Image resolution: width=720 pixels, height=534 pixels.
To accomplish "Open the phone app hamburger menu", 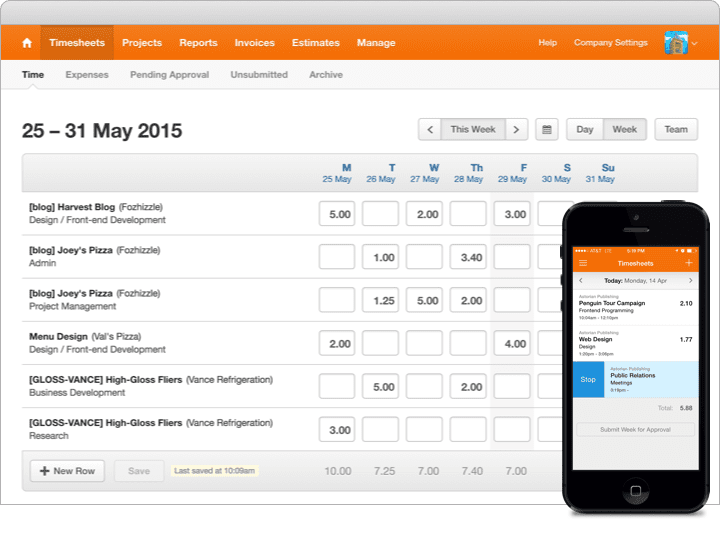I will (x=583, y=263).
